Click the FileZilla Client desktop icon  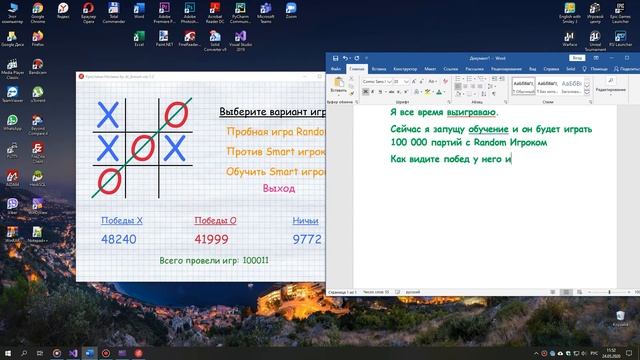coord(38,152)
